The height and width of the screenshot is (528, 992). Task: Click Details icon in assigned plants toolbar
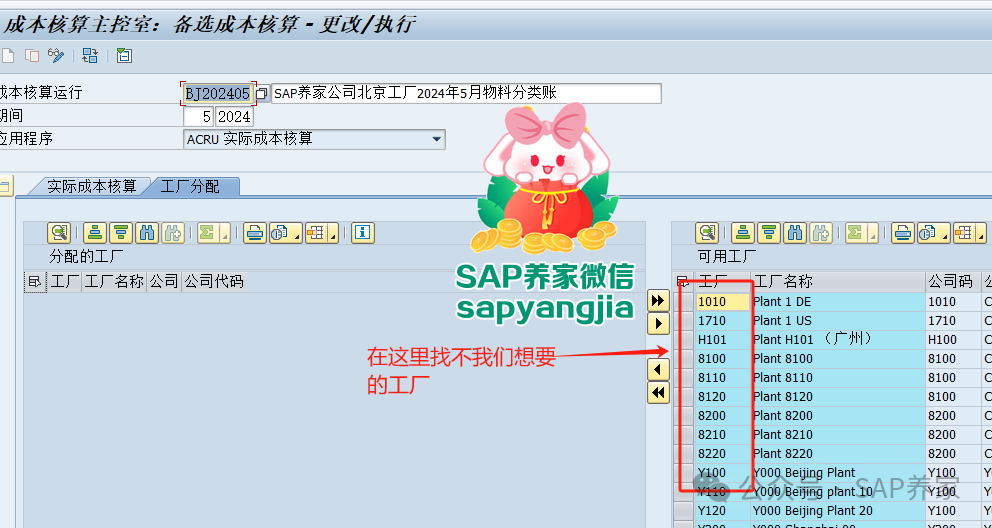click(x=59, y=233)
